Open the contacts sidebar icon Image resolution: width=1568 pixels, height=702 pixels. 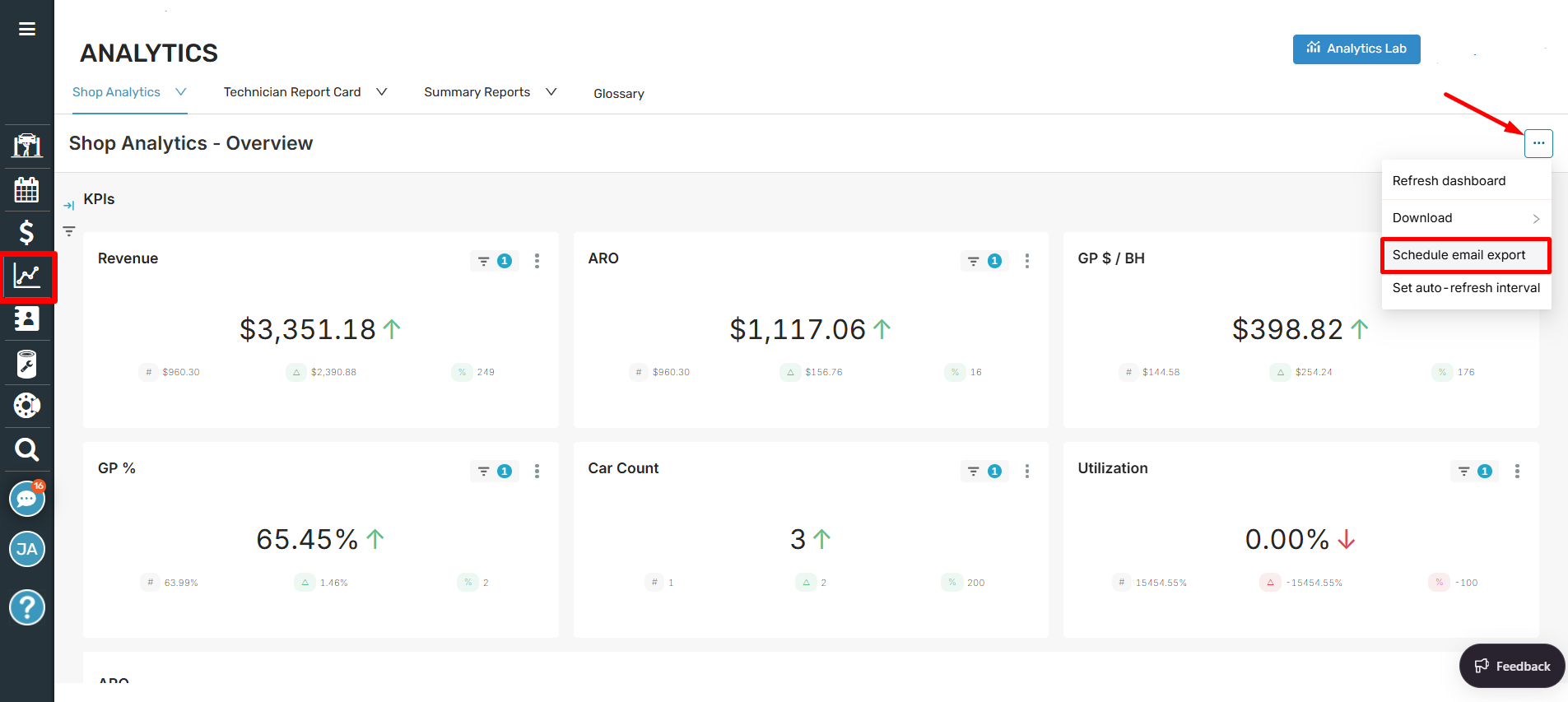[x=27, y=318]
